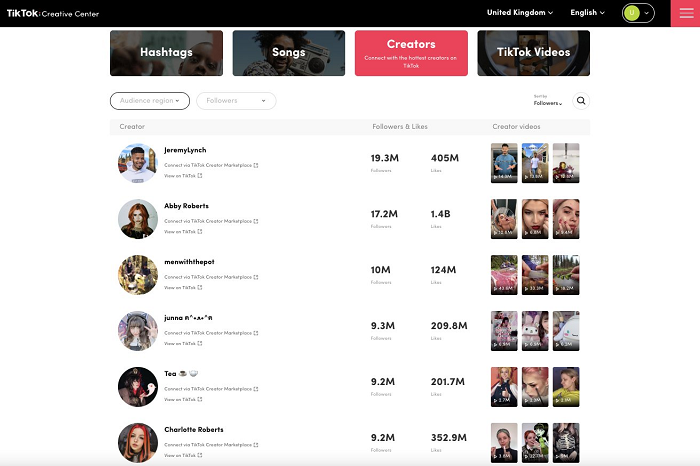Play JeremyLynch's first video thumbnail

[x=504, y=163]
